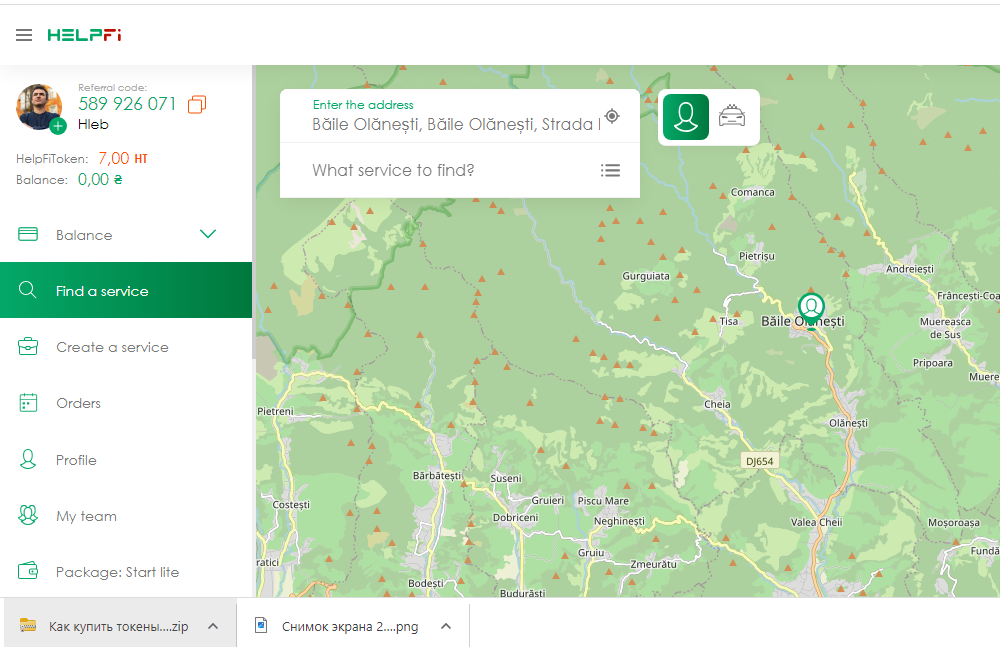This screenshot has width=1000, height=647.
Task: Expand the Balance section chevron
Action: pyautogui.click(x=208, y=235)
